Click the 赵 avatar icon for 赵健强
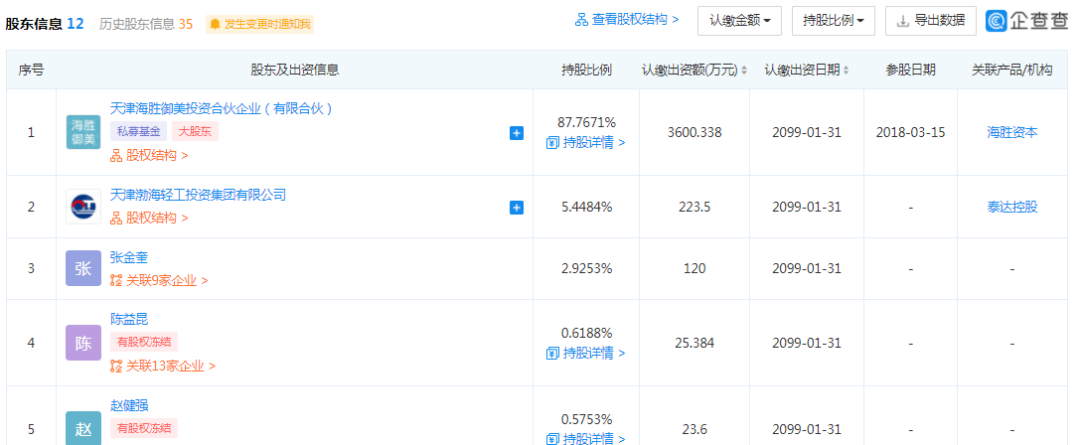 pos(84,427)
